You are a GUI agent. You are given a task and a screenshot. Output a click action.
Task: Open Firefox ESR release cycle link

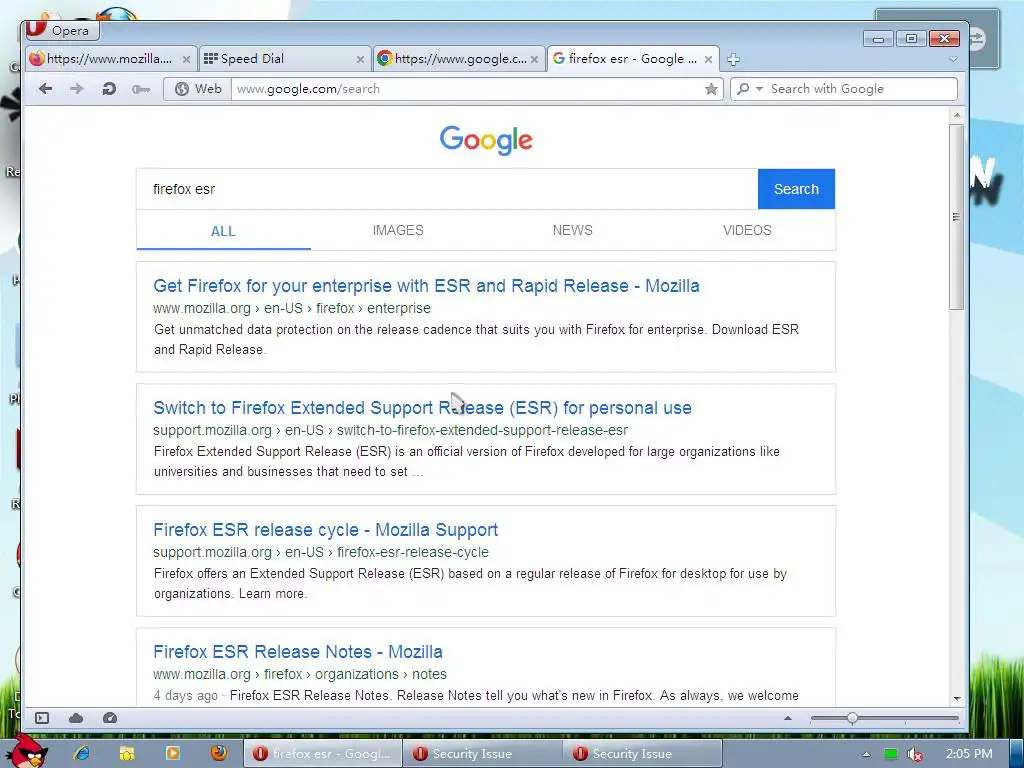[326, 530]
